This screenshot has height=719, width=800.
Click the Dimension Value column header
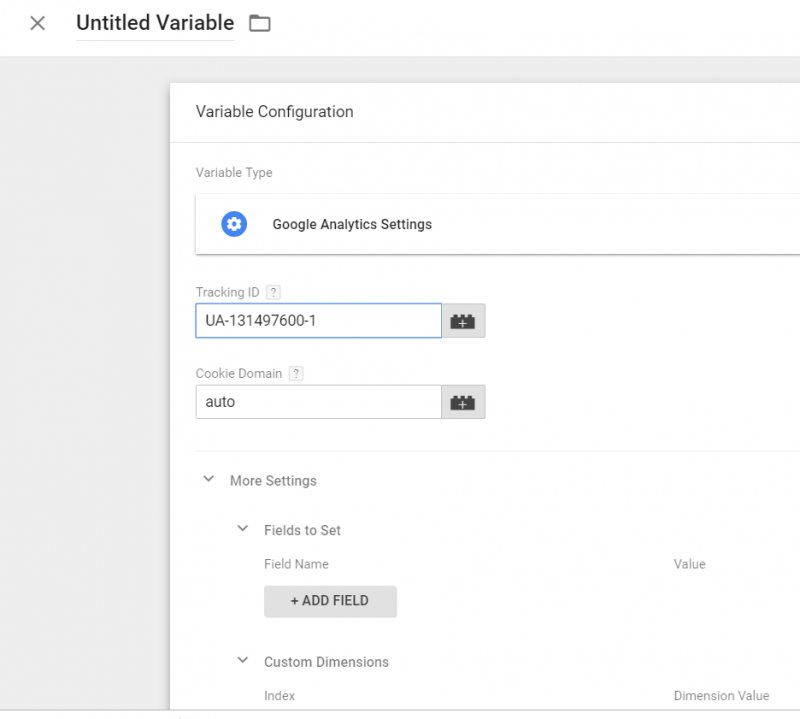(721, 696)
